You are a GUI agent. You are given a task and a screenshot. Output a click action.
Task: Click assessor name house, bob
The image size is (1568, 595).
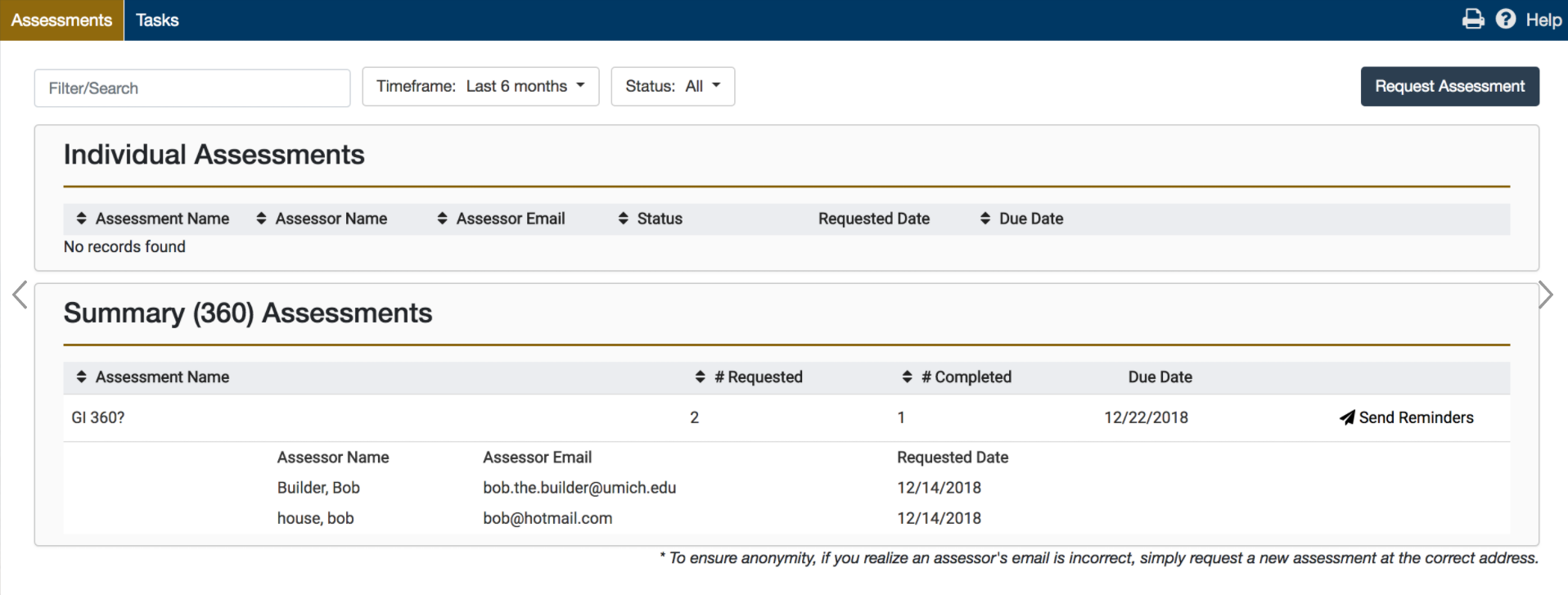pyautogui.click(x=315, y=518)
